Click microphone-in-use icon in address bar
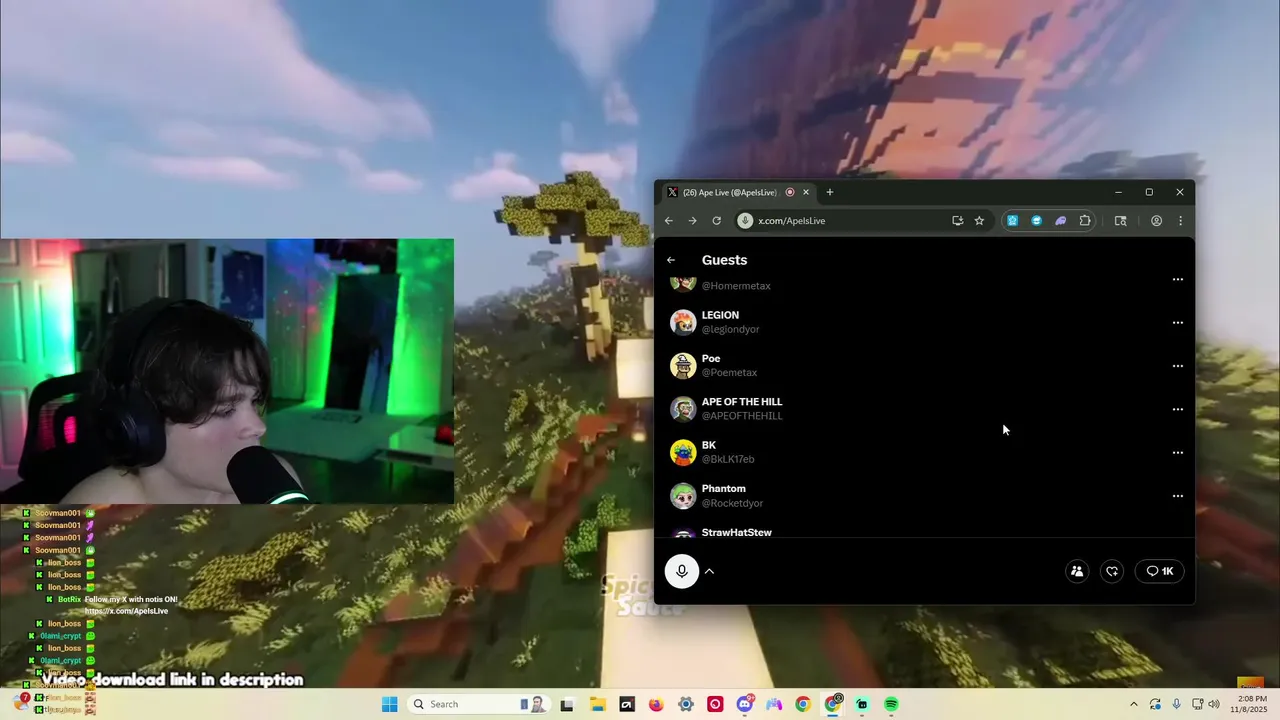 [x=745, y=221]
